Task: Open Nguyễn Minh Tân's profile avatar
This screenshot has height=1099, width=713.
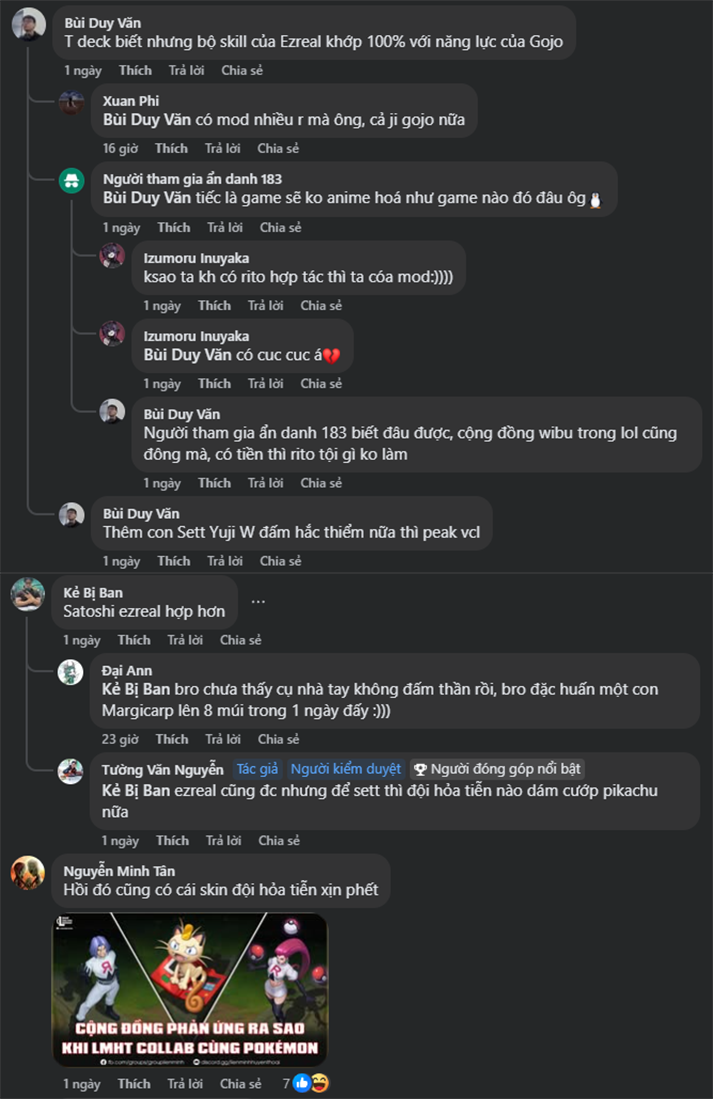Action: (x=28, y=872)
